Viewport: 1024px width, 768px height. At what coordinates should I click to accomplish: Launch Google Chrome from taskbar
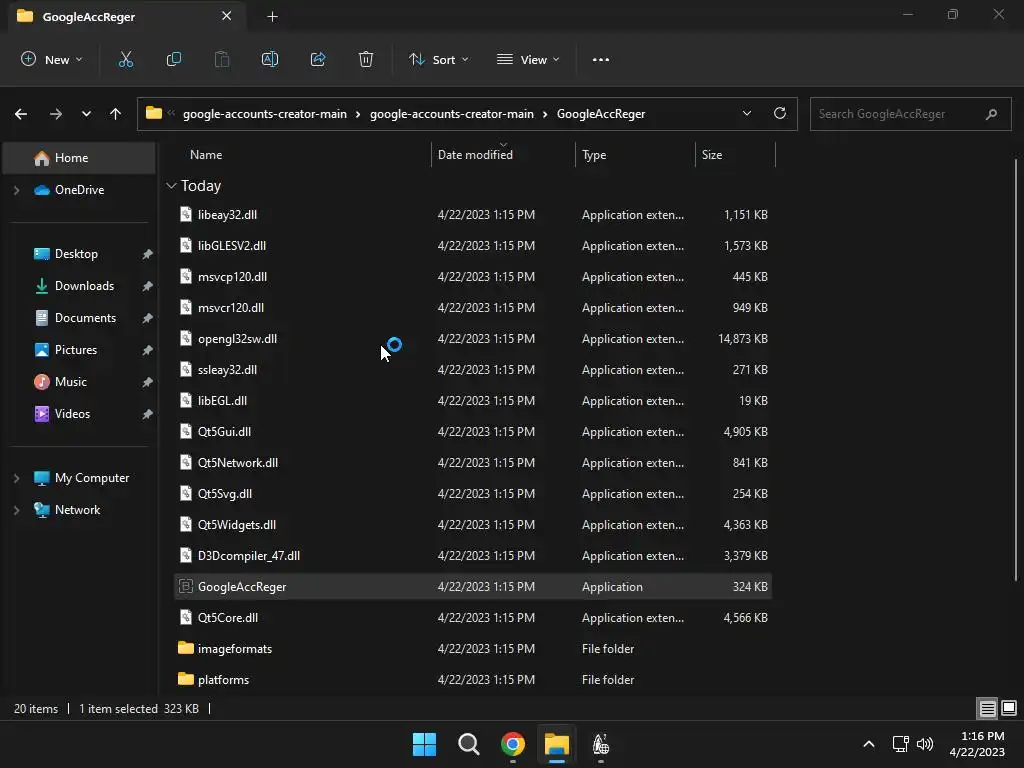point(513,744)
